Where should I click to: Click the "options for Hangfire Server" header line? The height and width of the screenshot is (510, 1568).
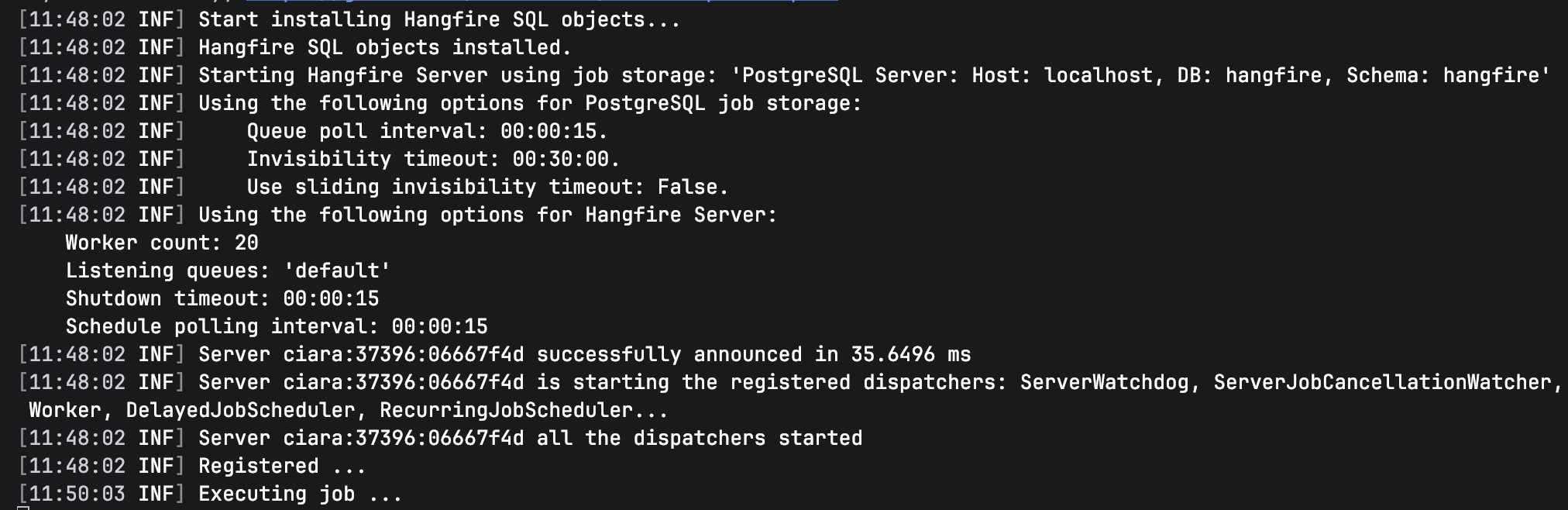(x=487, y=215)
